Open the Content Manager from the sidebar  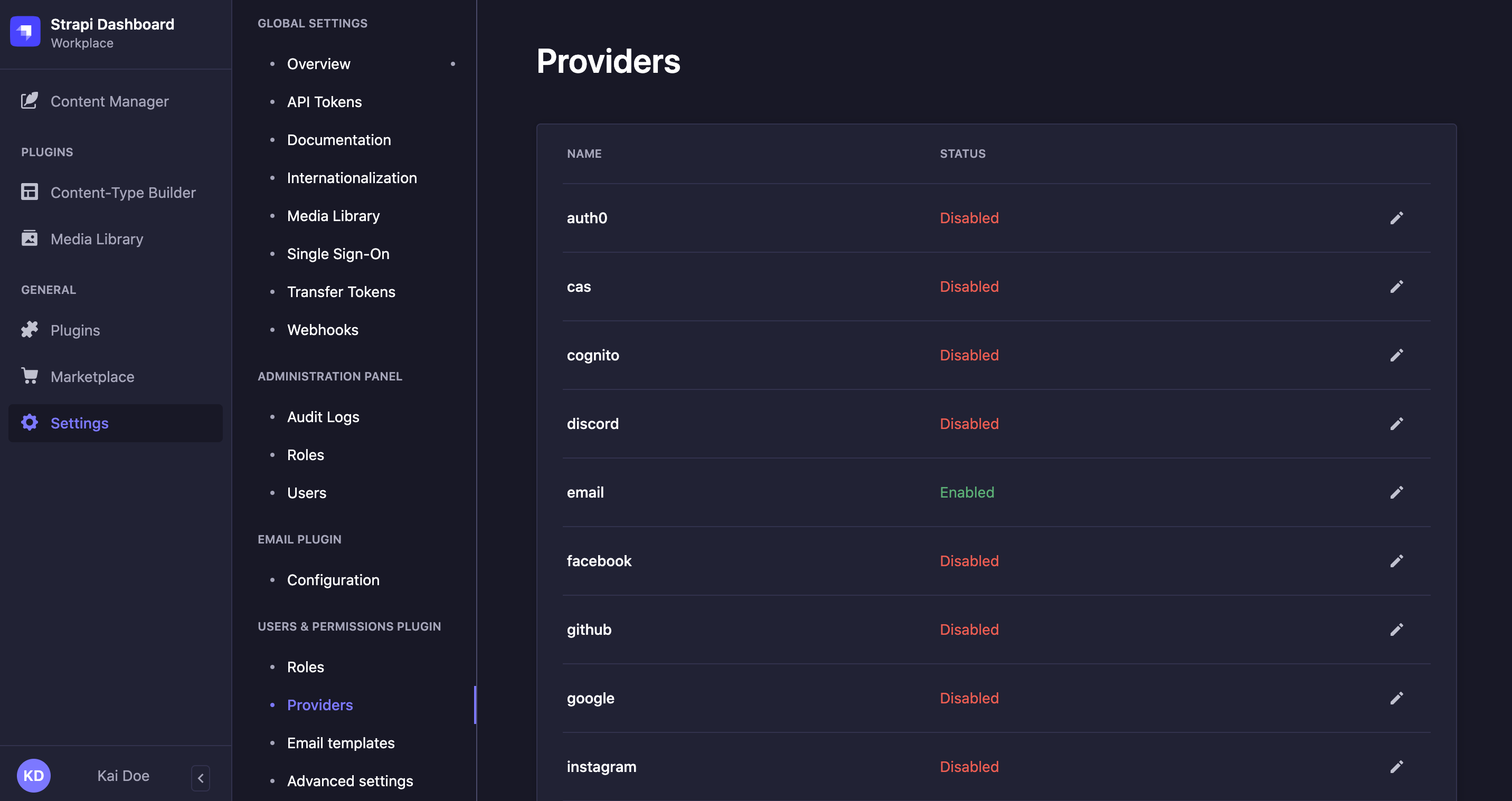tap(109, 101)
